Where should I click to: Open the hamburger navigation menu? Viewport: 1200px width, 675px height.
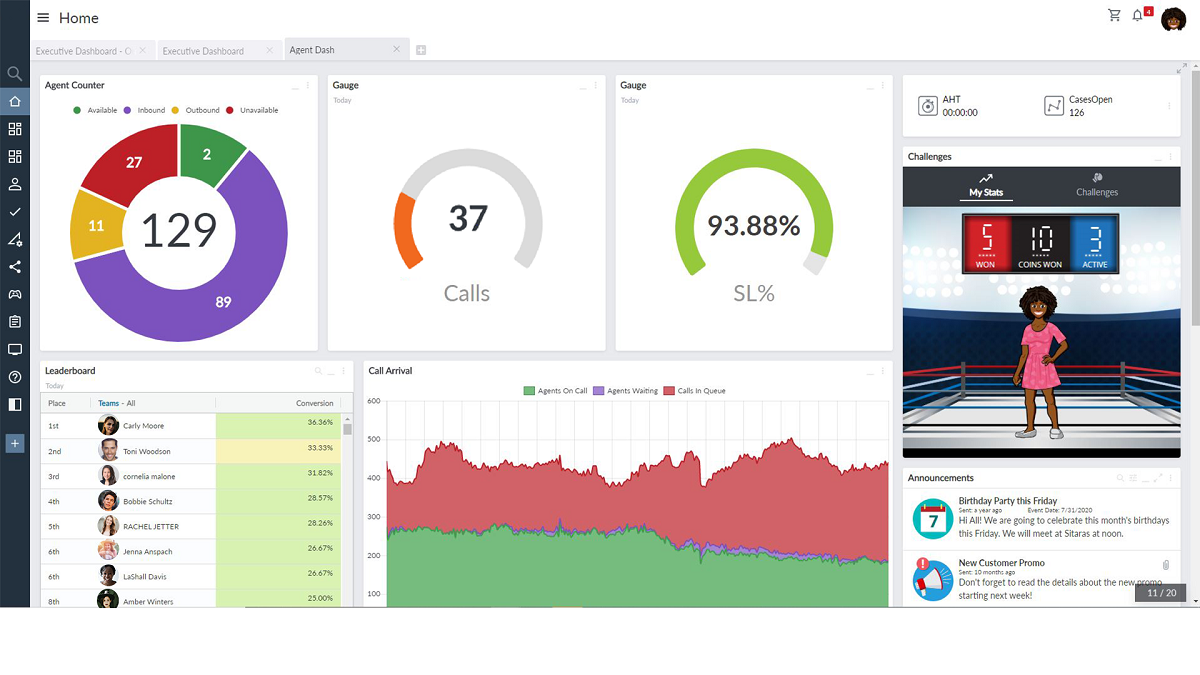click(43, 18)
